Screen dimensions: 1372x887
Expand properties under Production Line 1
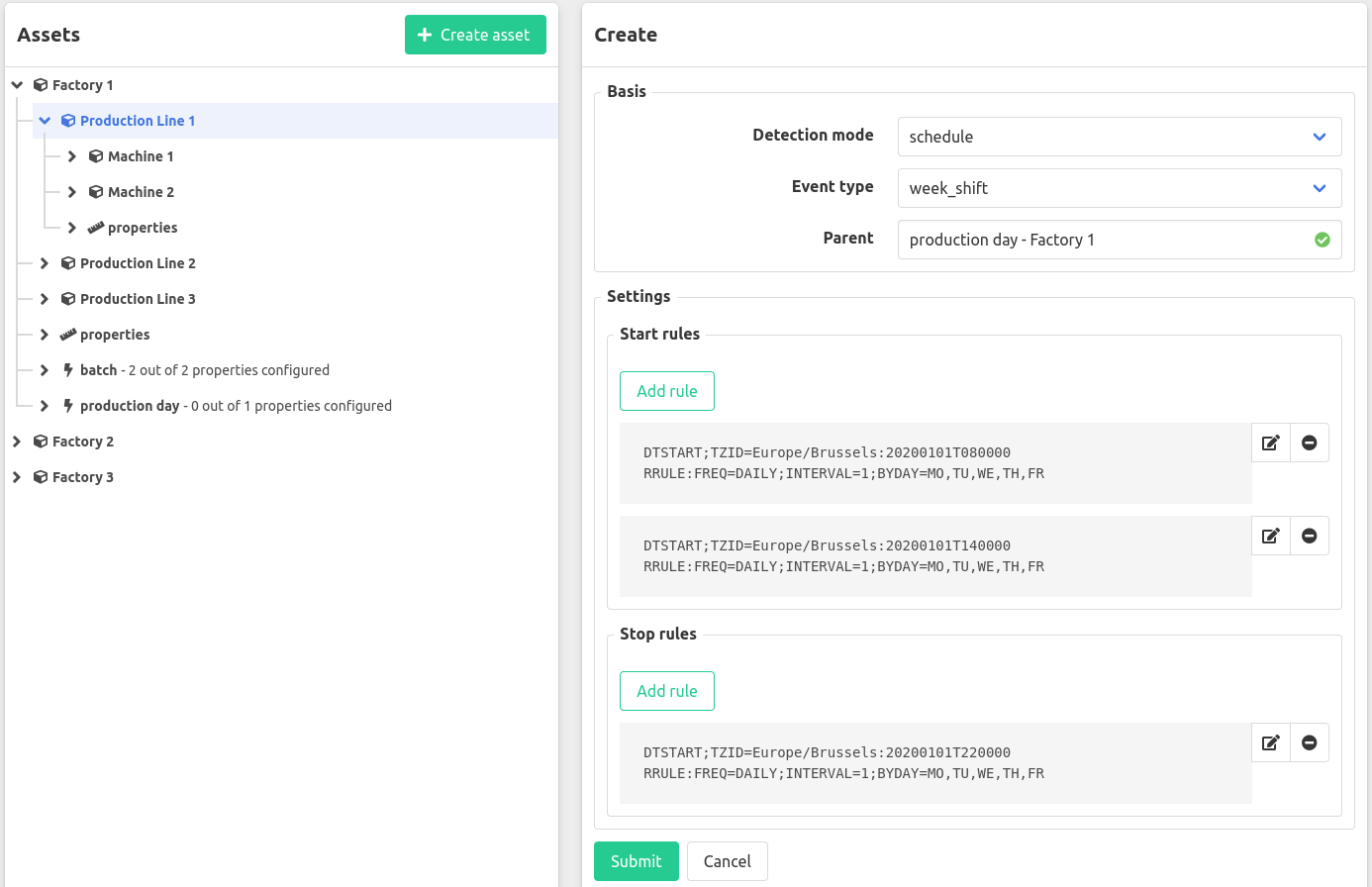pos(72,228)
